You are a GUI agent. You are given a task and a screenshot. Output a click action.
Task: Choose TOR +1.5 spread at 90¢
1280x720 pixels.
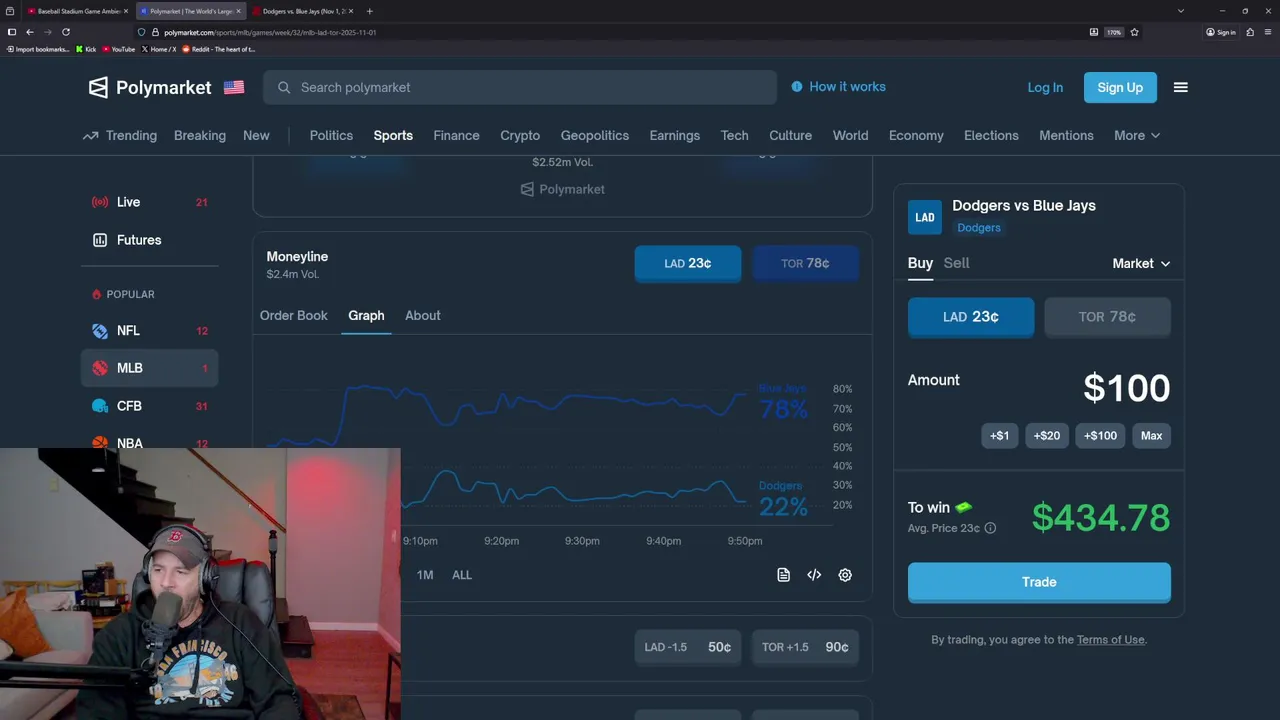(805, 647)
